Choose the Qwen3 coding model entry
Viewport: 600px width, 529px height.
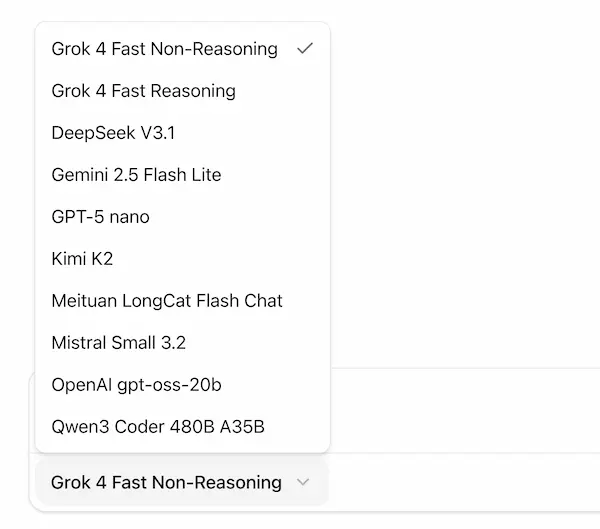(x=183, y=426)
